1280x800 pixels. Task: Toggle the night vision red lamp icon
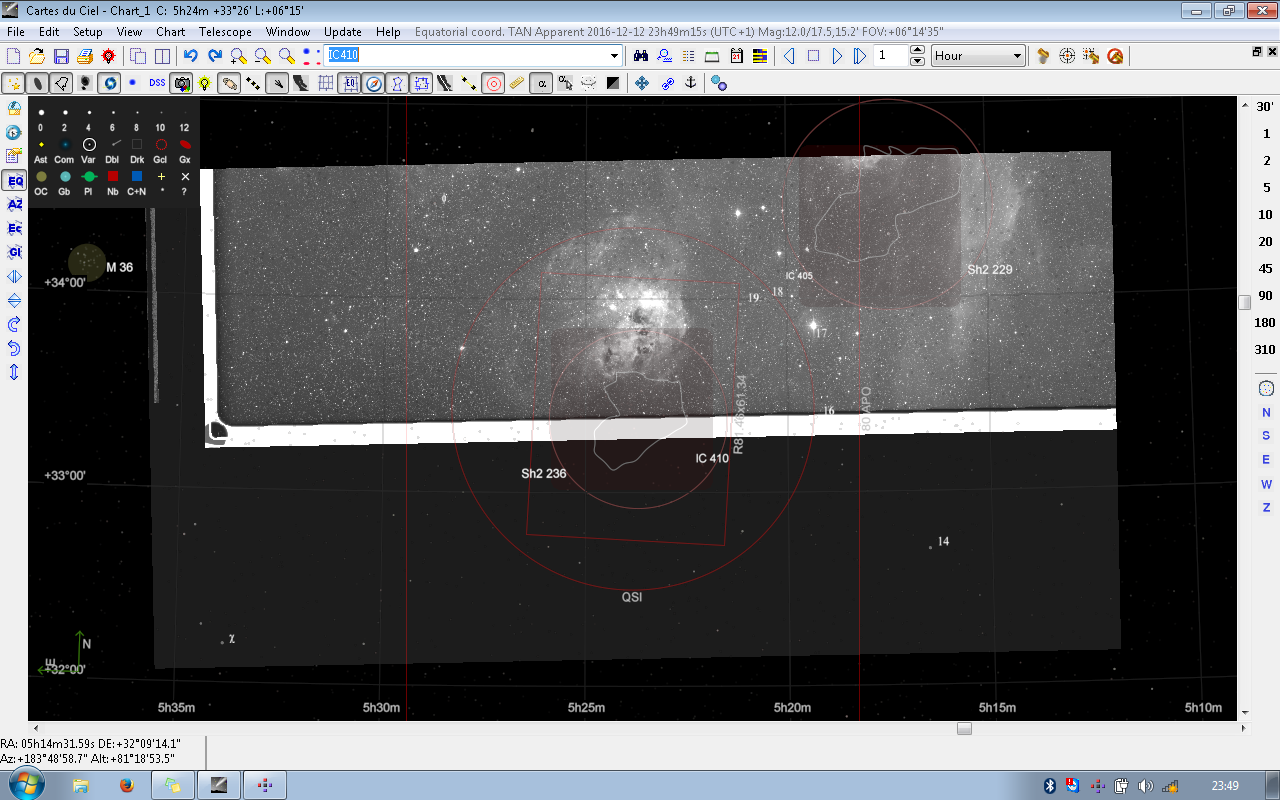pyautogui.click(x=108, y=56)
